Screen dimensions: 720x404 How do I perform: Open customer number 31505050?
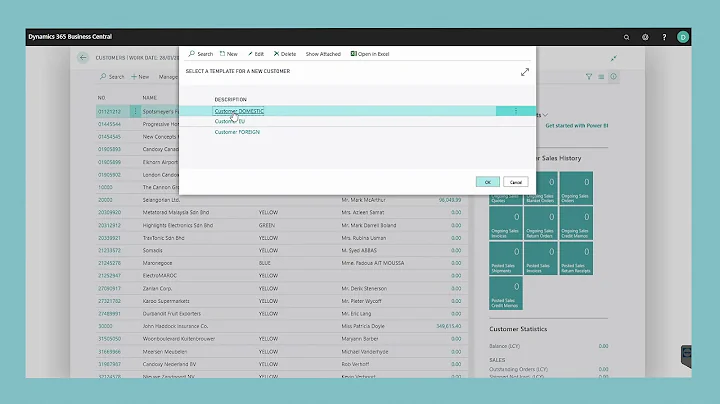tap(109, 339)
